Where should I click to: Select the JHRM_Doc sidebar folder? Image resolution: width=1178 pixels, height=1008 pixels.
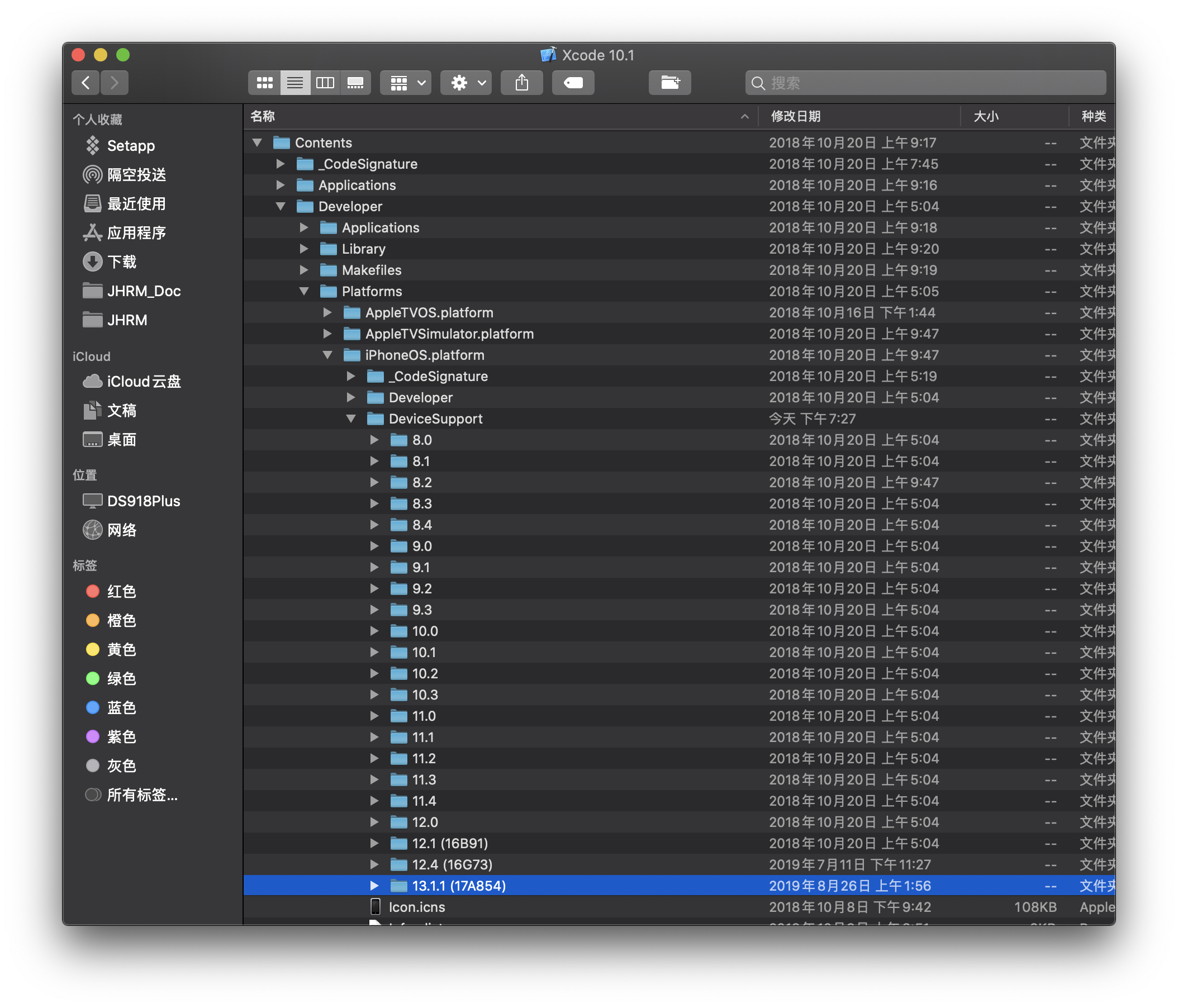point(144,291)
